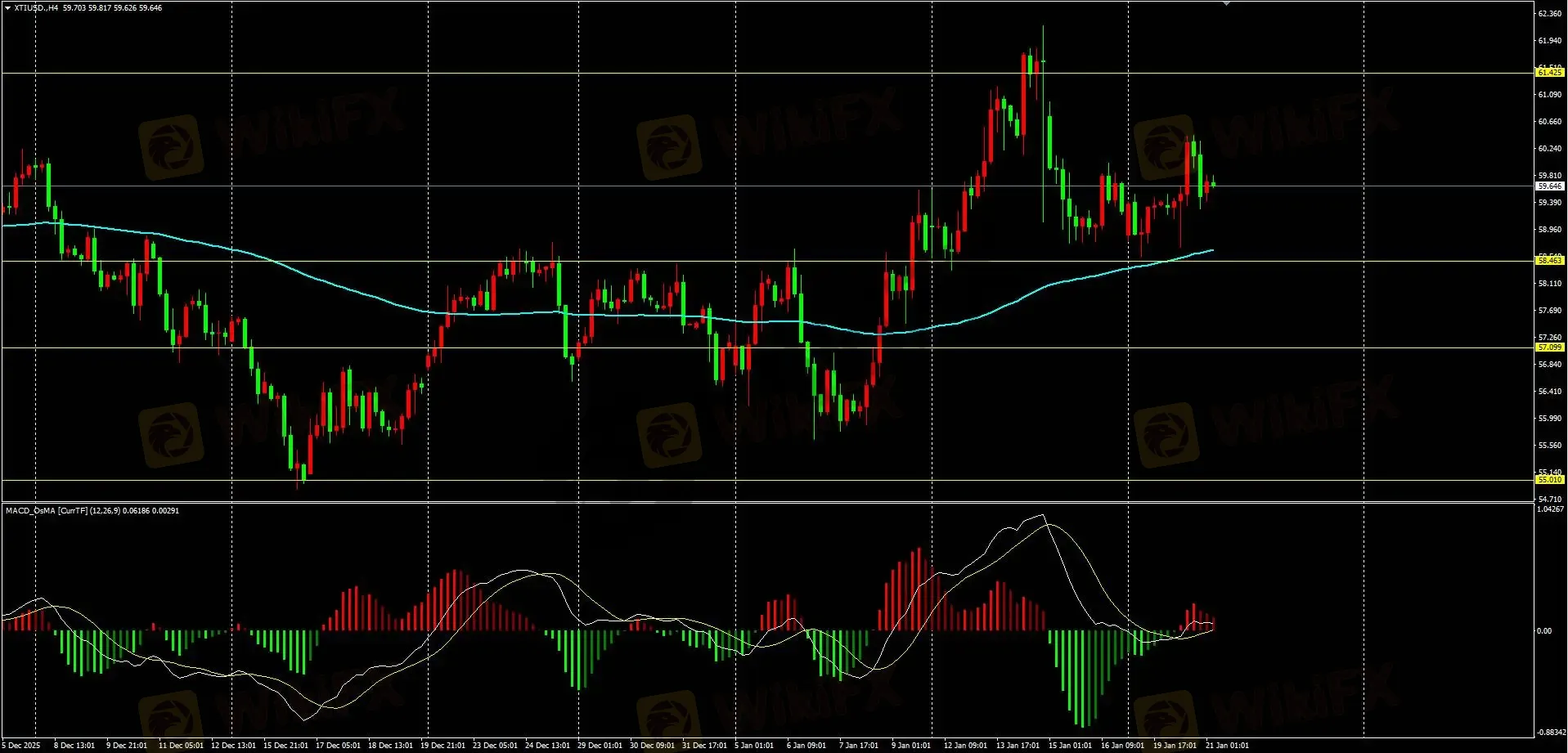Click the 54.710 price scale label
Screen dimensions: 1568x753
[x=1550, y=500]
